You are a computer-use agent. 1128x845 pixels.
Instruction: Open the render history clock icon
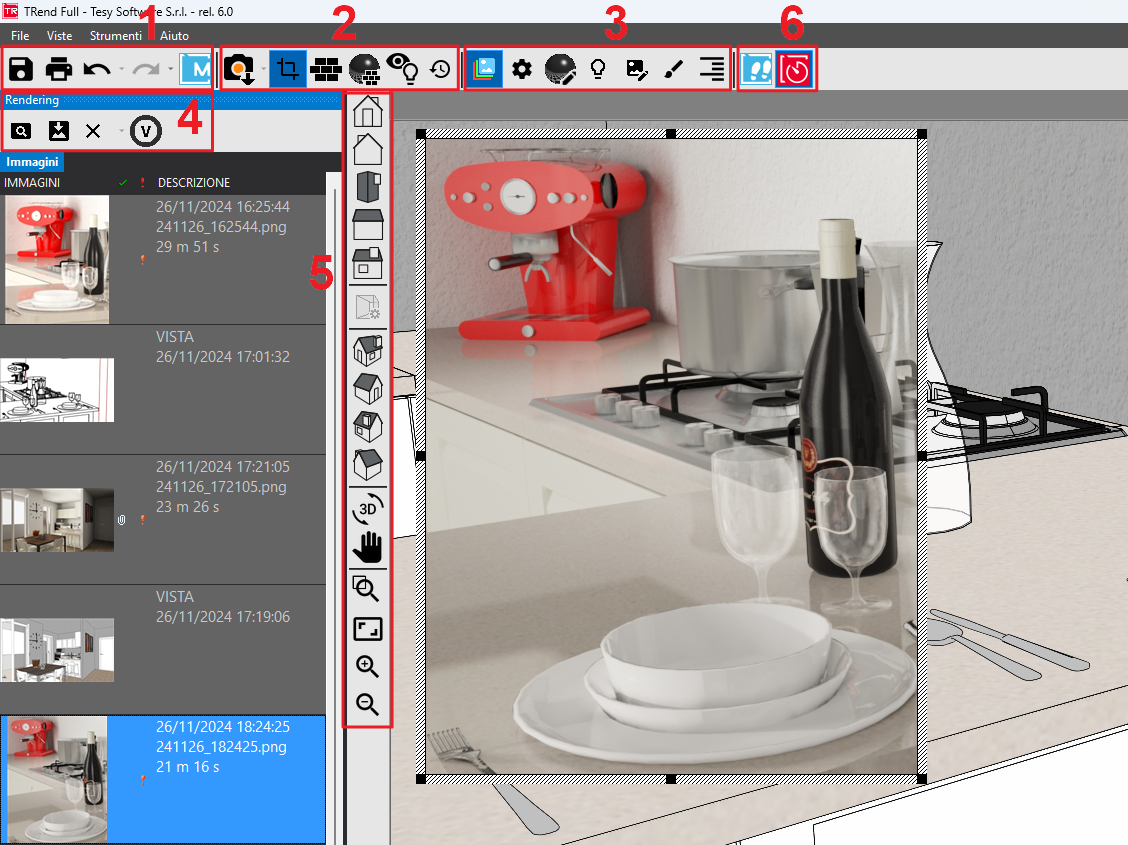[x=440, y=69]
